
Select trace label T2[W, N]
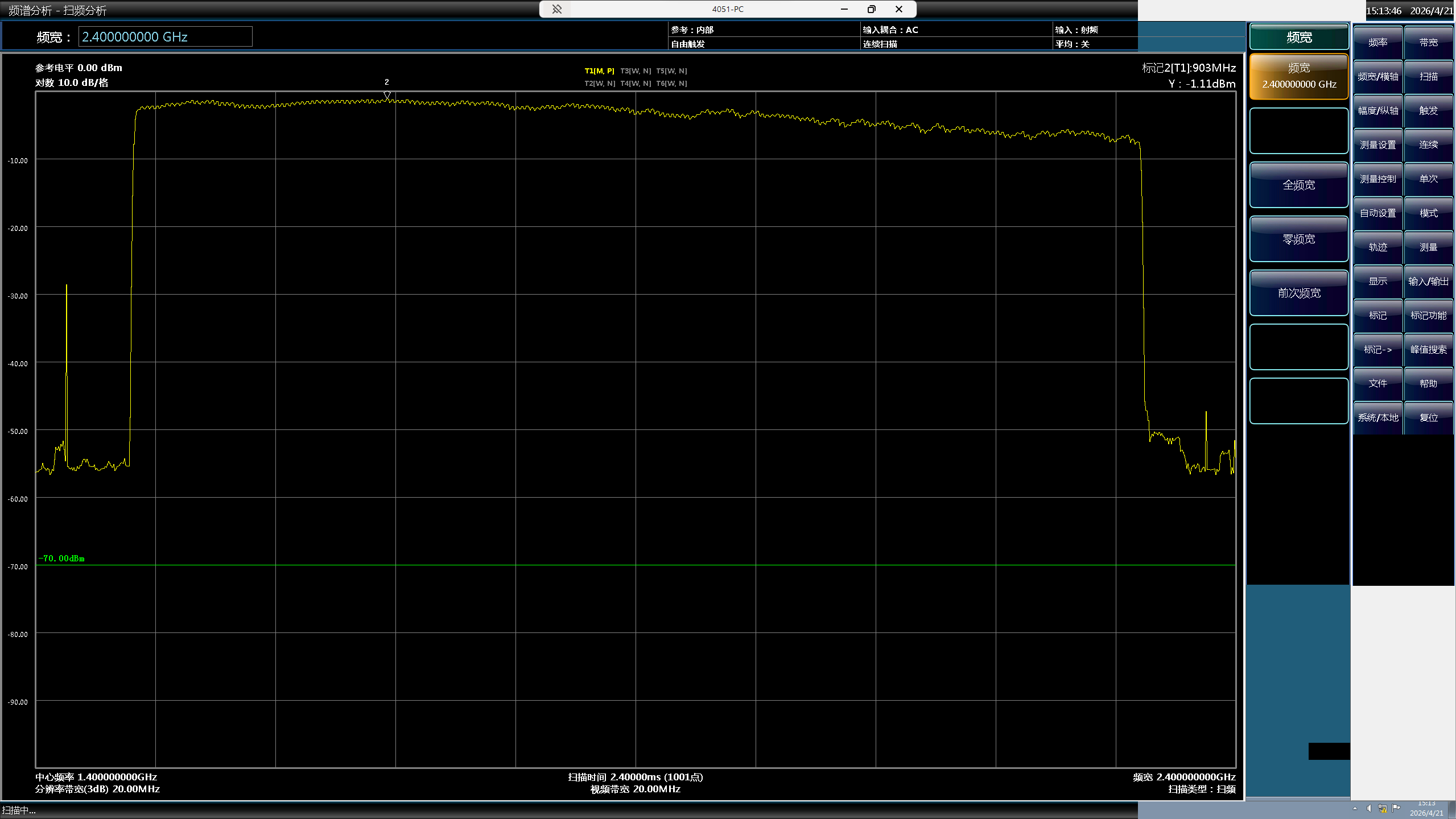pos(600,84)
